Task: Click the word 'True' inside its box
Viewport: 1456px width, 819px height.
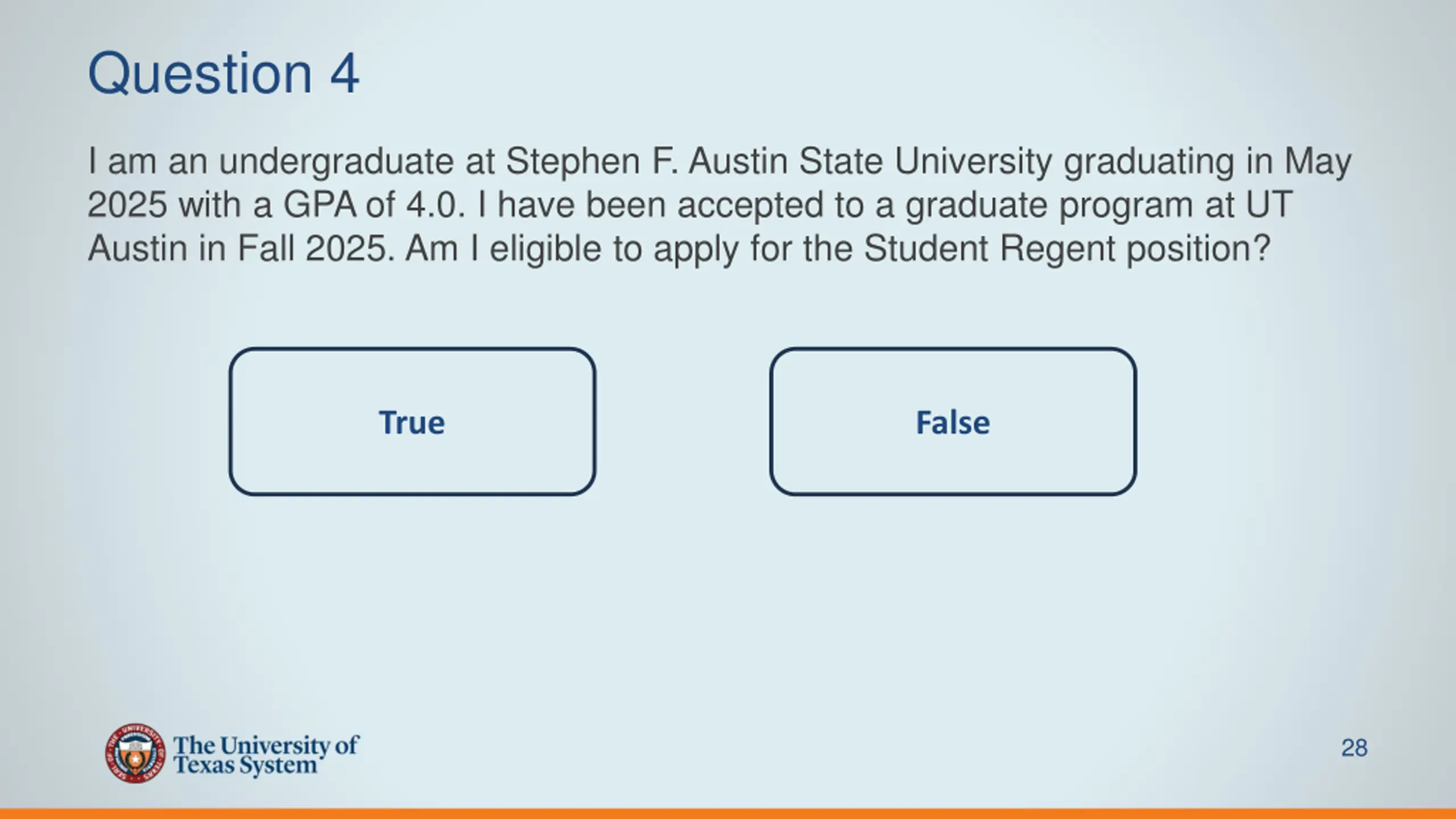Action: click(x=412, y=423)
